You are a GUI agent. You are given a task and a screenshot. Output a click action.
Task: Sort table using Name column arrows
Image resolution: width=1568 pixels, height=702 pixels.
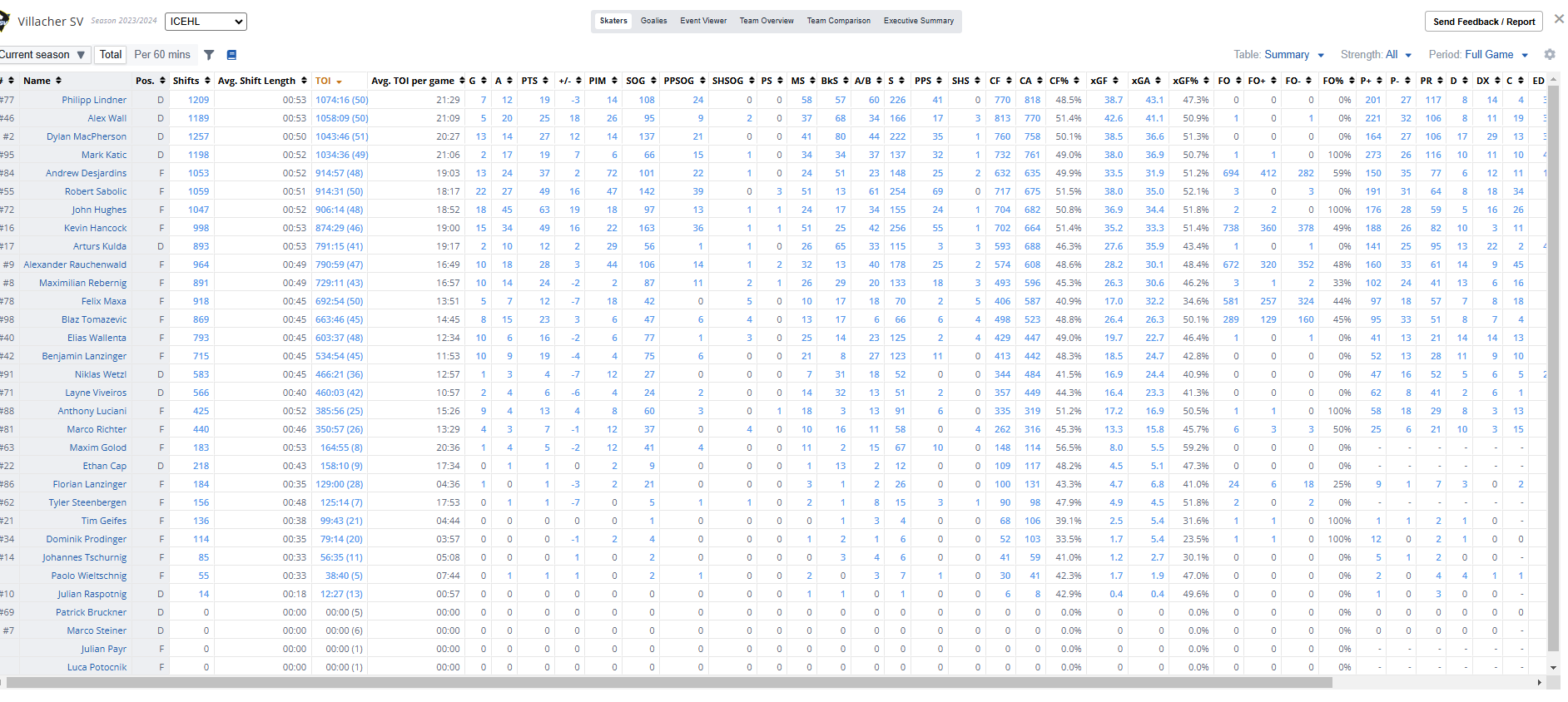(x=58, y=81)
